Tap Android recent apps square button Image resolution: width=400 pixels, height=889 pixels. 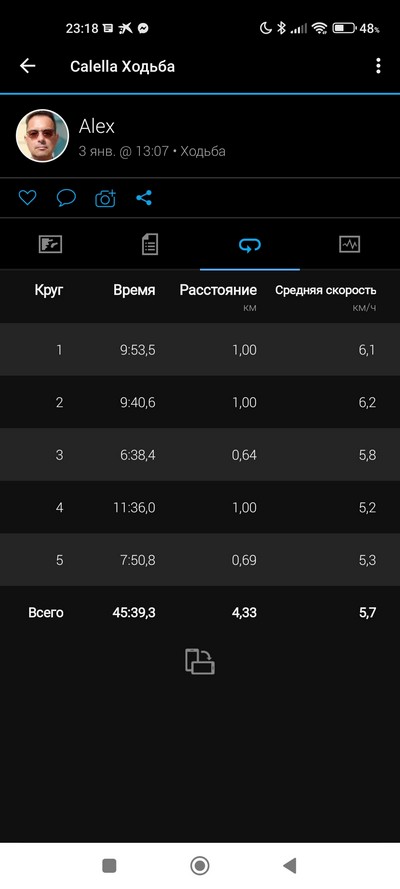click(109, 865)
